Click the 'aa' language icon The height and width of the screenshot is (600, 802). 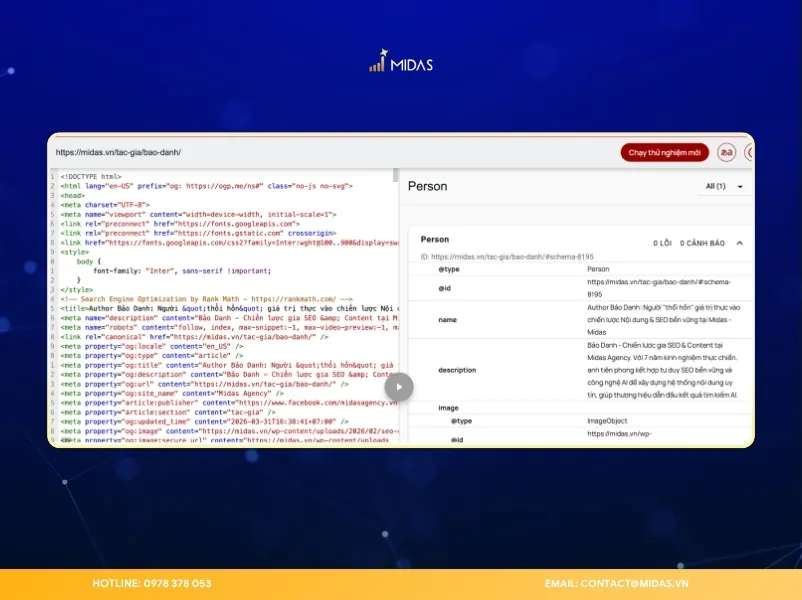tap(727, 152)
